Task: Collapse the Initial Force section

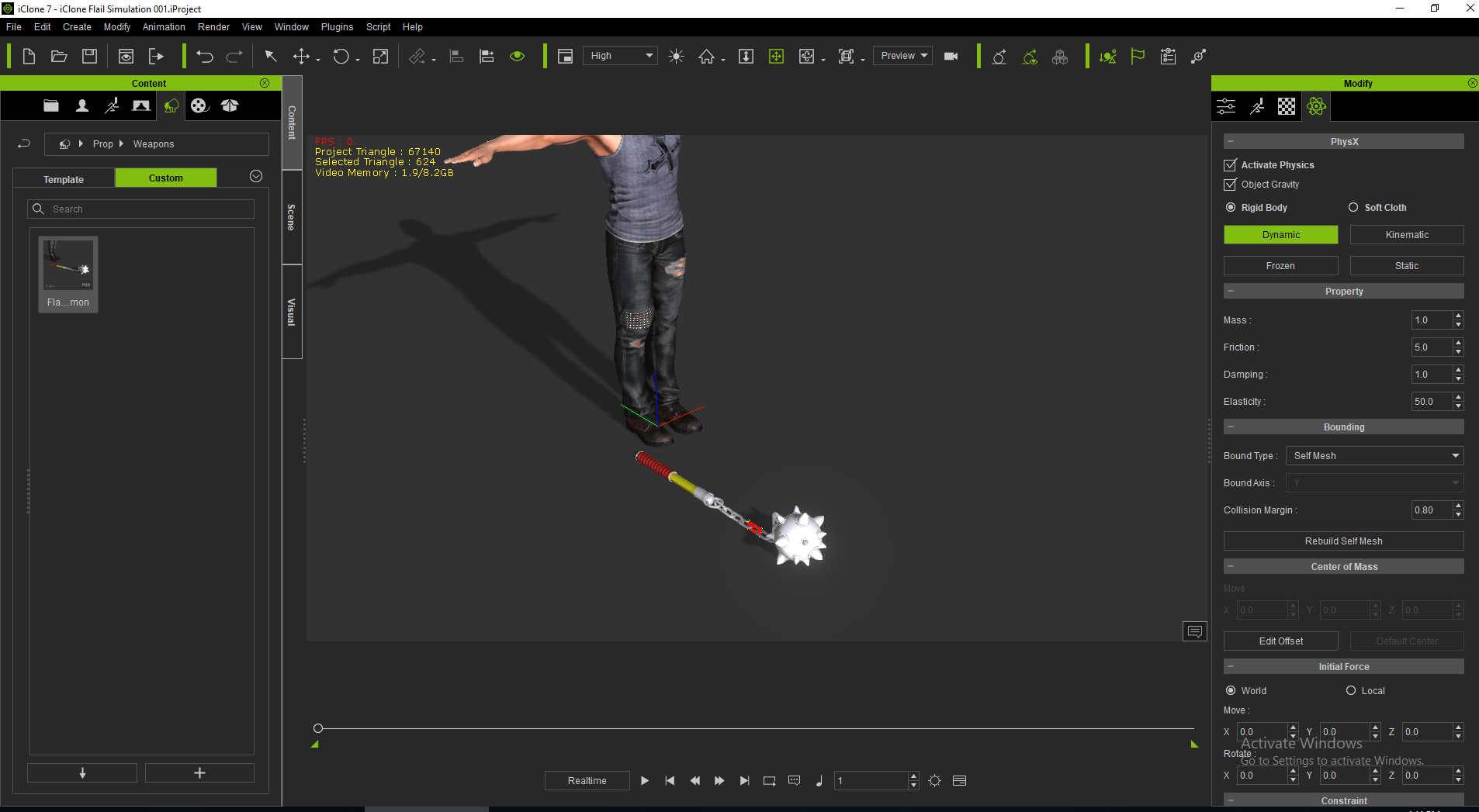Action: tap(1231, 666)
